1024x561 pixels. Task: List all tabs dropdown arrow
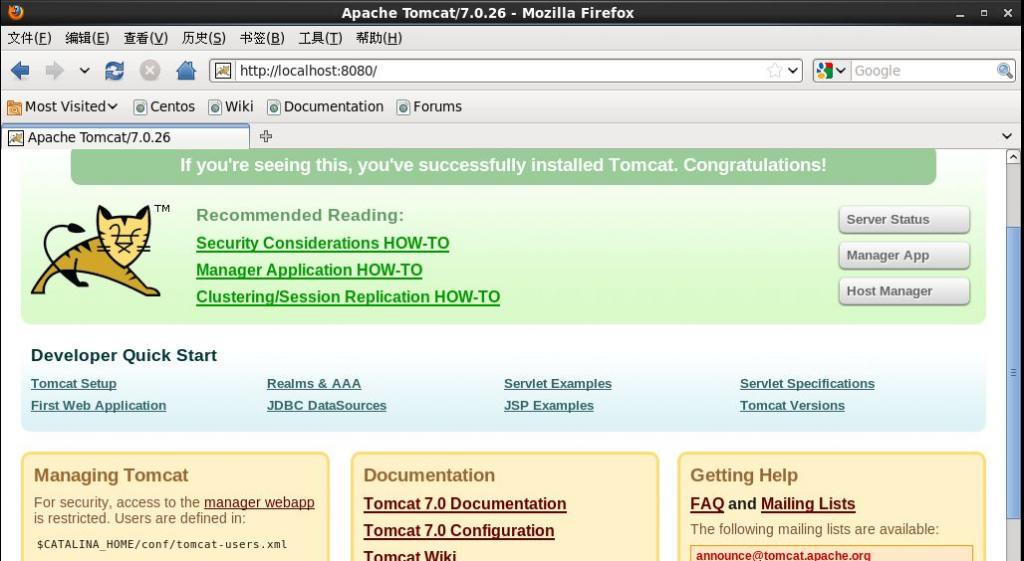click(1006, 136)
